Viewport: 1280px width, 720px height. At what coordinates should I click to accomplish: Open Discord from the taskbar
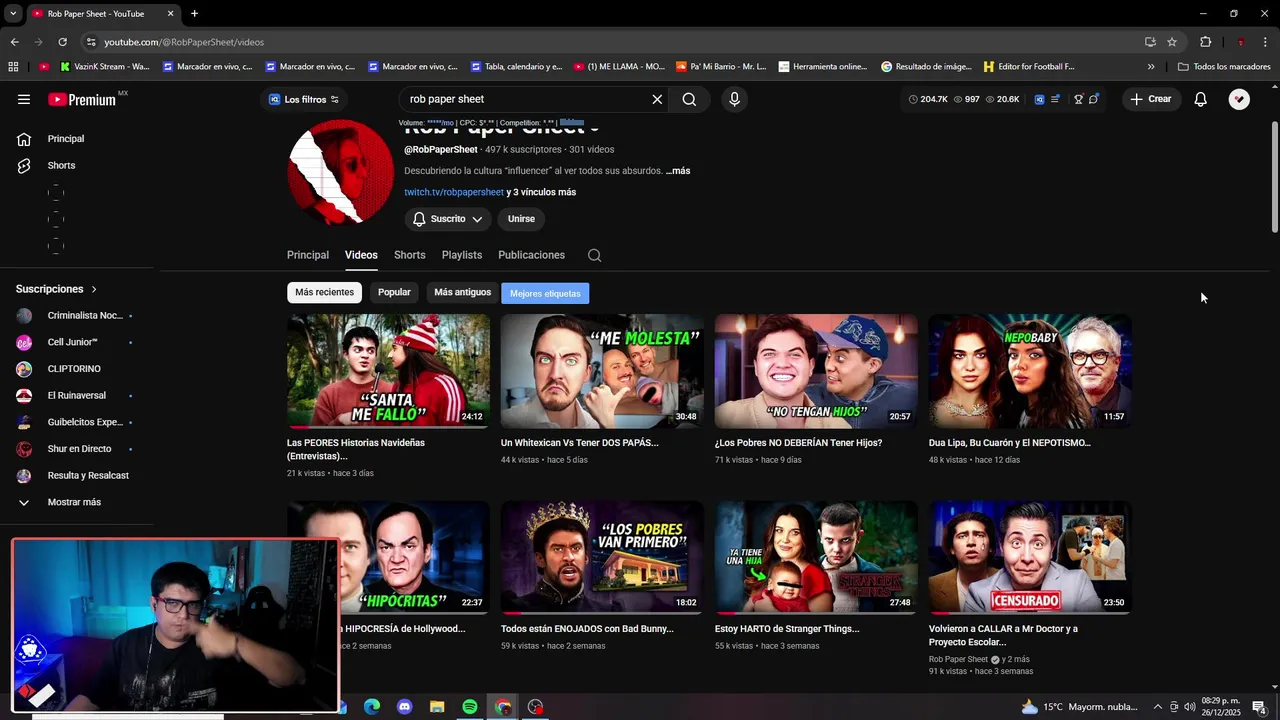pos(404,707)
